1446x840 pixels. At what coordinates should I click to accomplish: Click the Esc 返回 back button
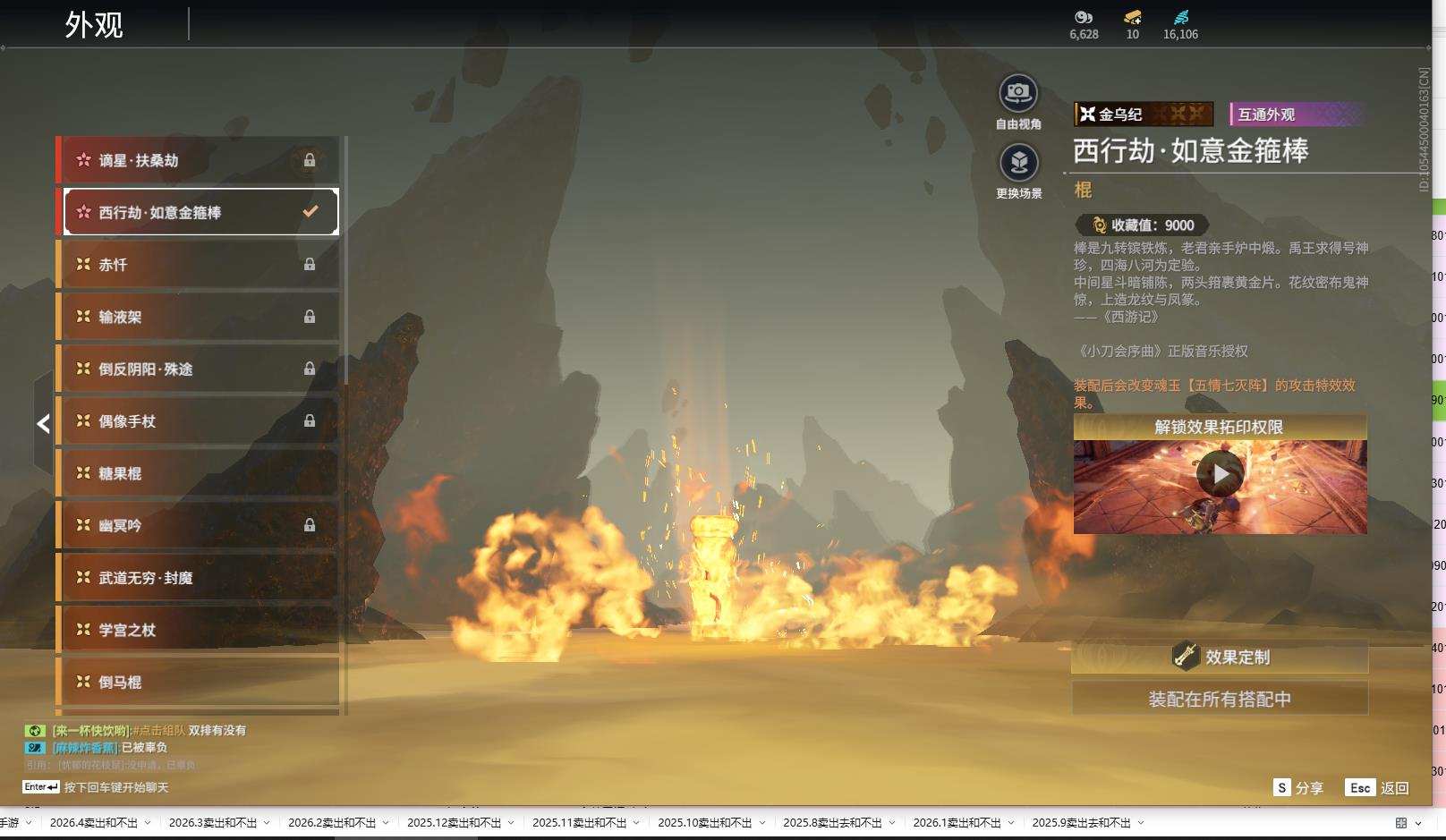tap(1378, 787)
